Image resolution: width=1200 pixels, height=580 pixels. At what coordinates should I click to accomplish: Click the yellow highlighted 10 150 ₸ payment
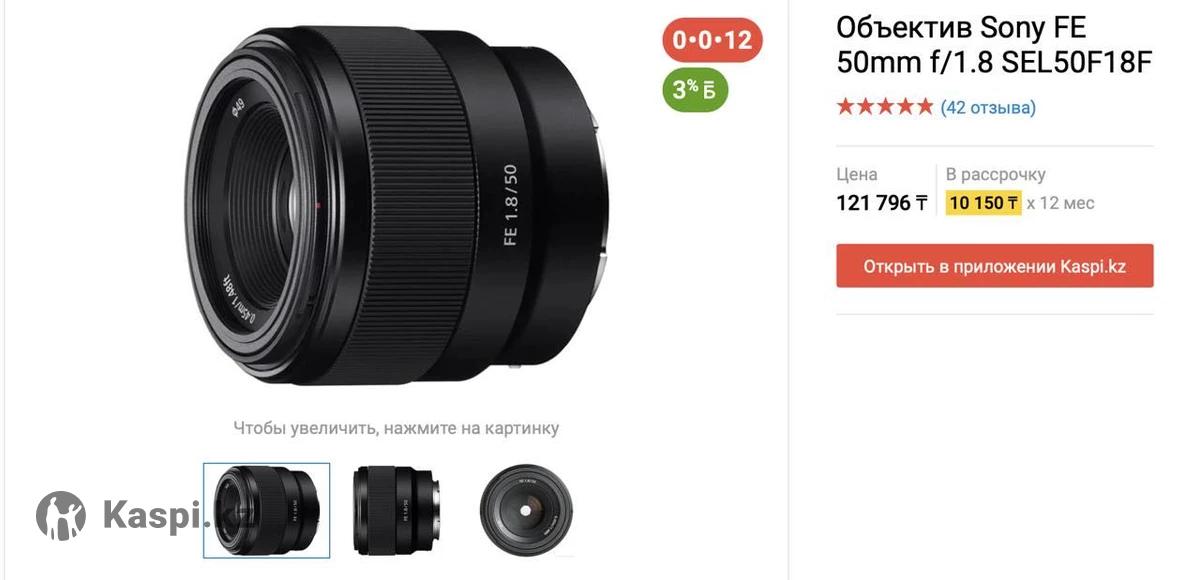click(984, 203)
